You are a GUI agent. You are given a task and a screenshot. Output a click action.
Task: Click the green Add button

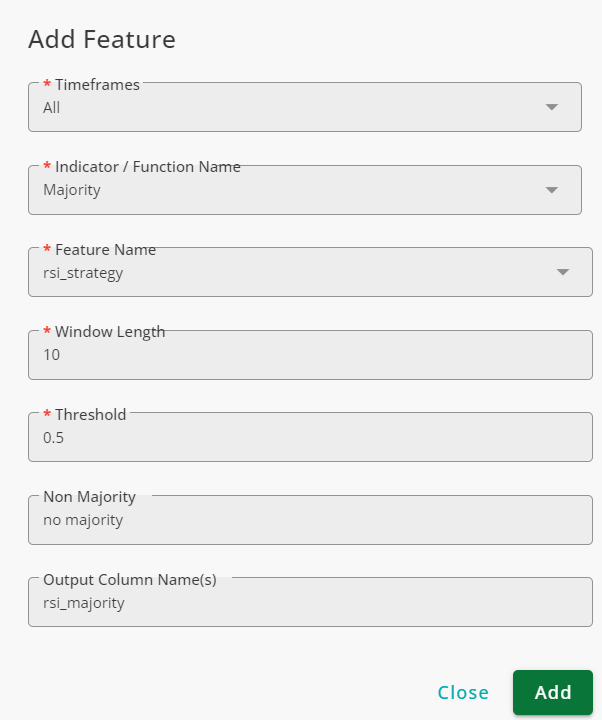(553, 692)
